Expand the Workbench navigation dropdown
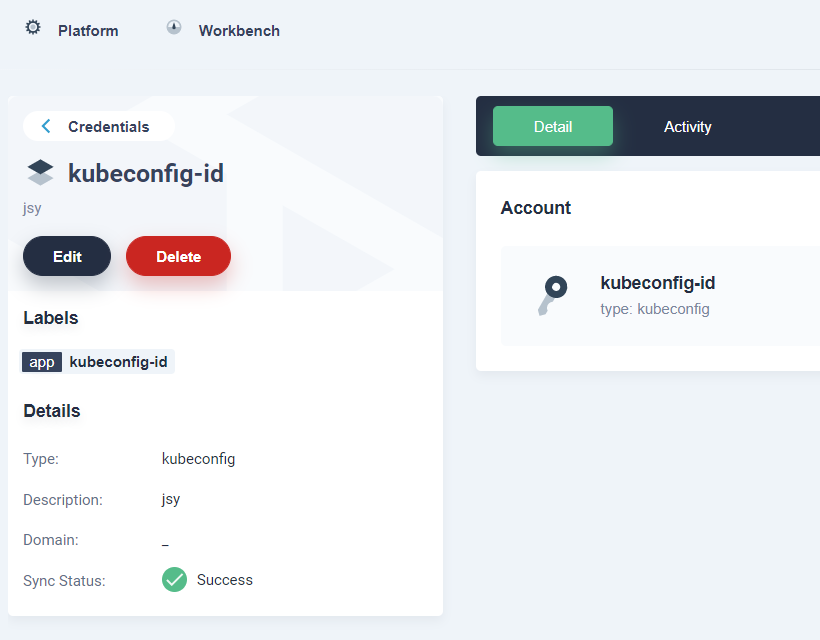Viewport: 820px width, 640px height. tap(239, 30)
